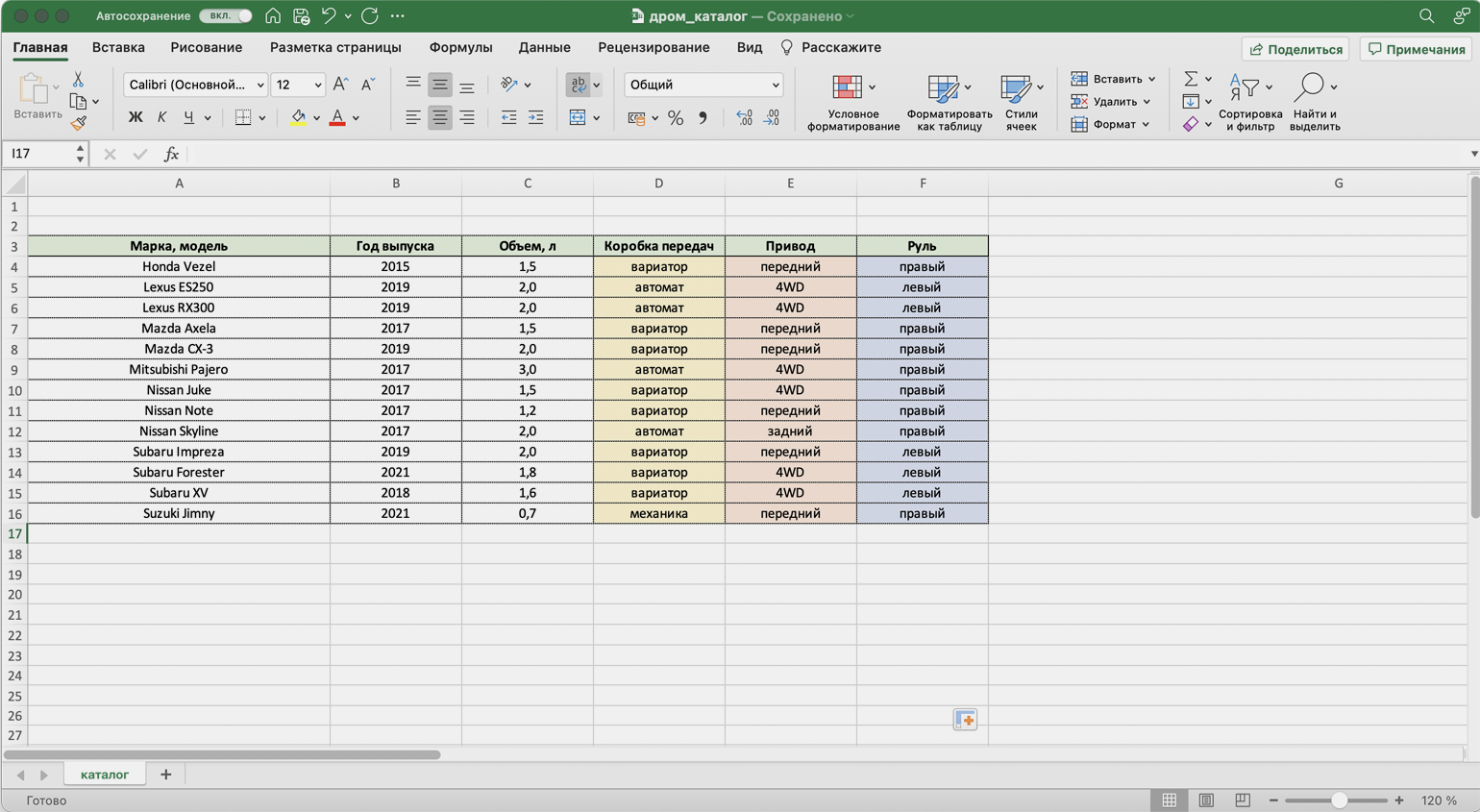Open Форматировать как таблицу
Screen dimensions: 1480x812
[x=950, y=102]
